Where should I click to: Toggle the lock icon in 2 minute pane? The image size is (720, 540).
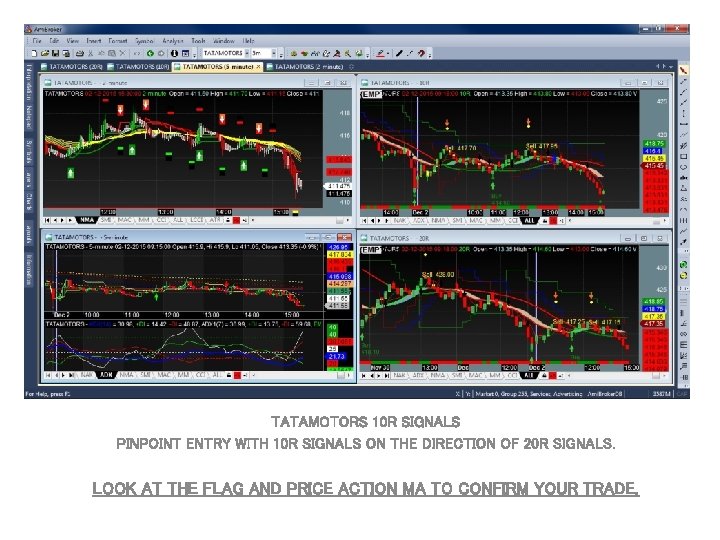coord(228,220)
